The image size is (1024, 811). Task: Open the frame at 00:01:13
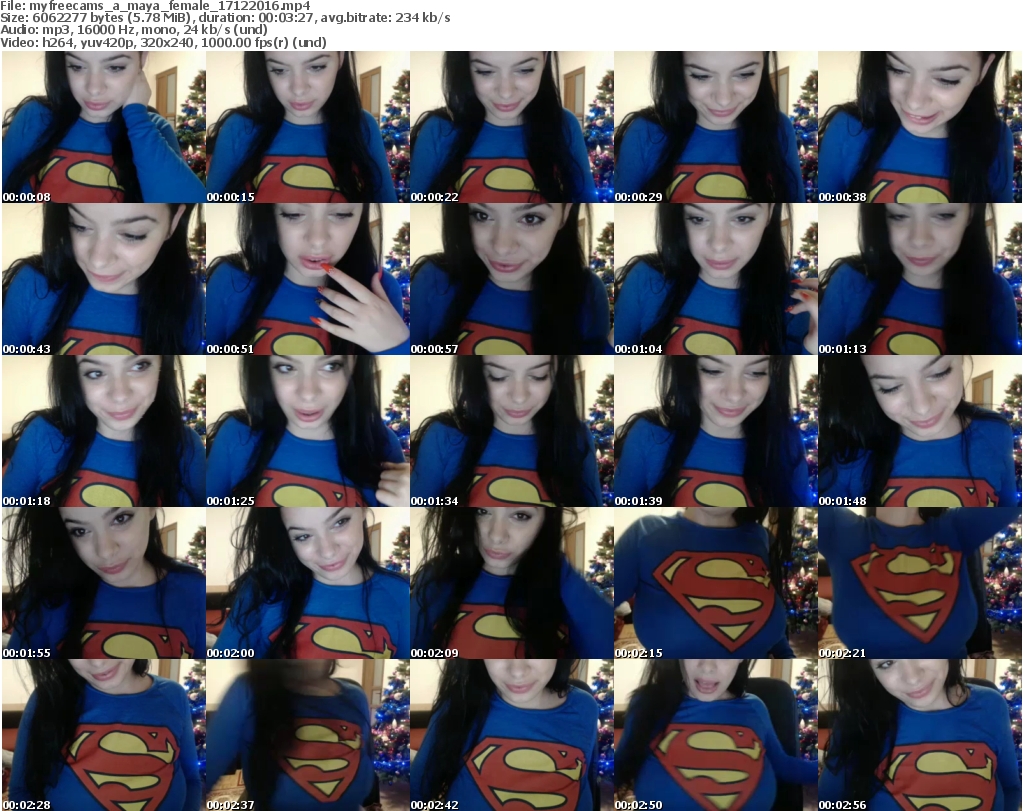[920, 279]
